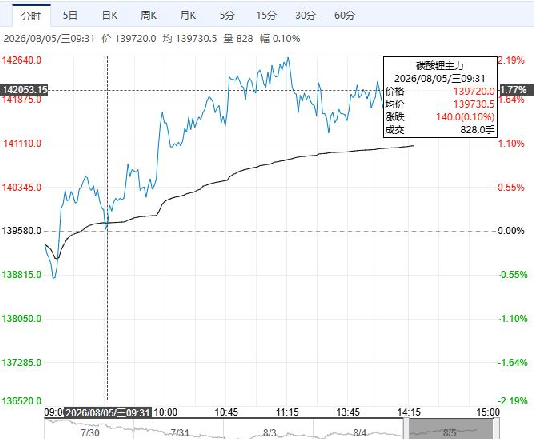The image size is (534, 439).
Task: Select the 5分 interval tab
Action: [227, 15]
